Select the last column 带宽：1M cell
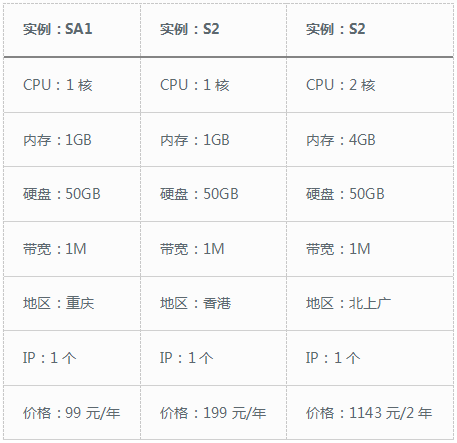Image resolution: width=457 pixels, height=443 pixels. [370, 249]
